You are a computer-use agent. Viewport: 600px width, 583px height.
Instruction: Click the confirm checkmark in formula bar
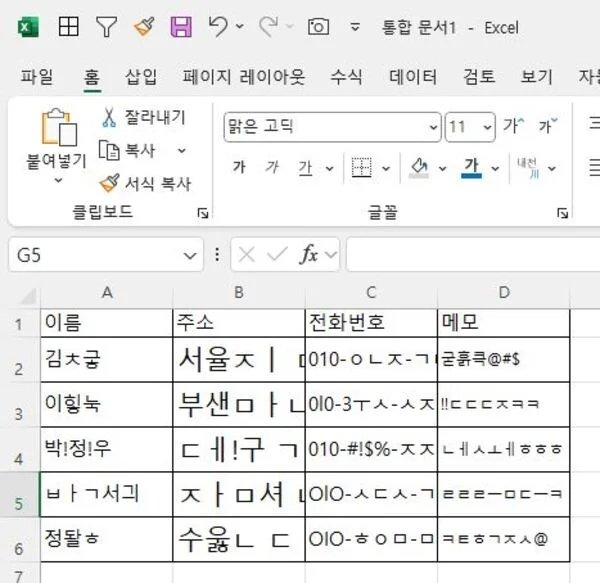pyautogui.click(x=277, y=254)
